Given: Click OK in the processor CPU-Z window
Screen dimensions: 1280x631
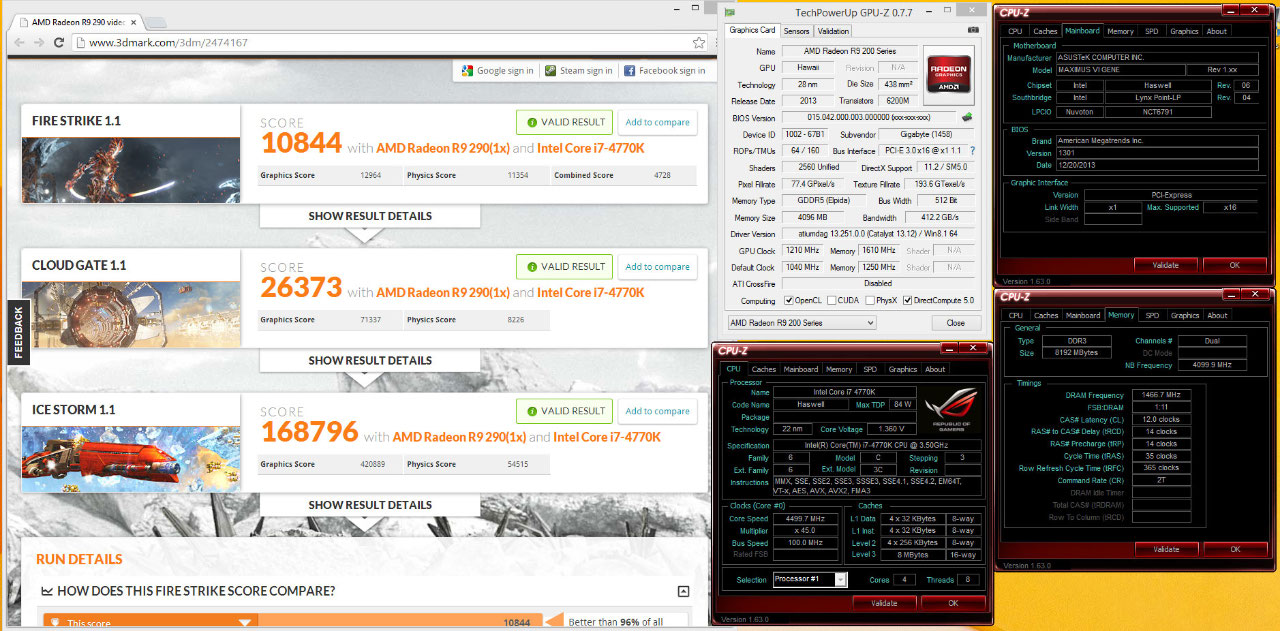Looking at the screenshot, I should click(x=953, y=603).
